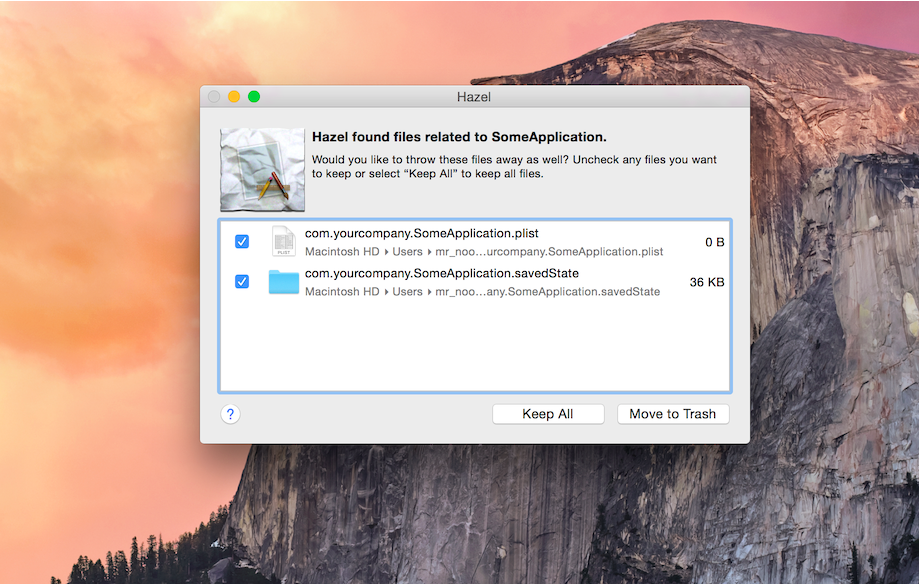919x585 pixels.
Task: Click the plist file path ending in urcompany.SomeApplication.plist
Action: [484, 251]
